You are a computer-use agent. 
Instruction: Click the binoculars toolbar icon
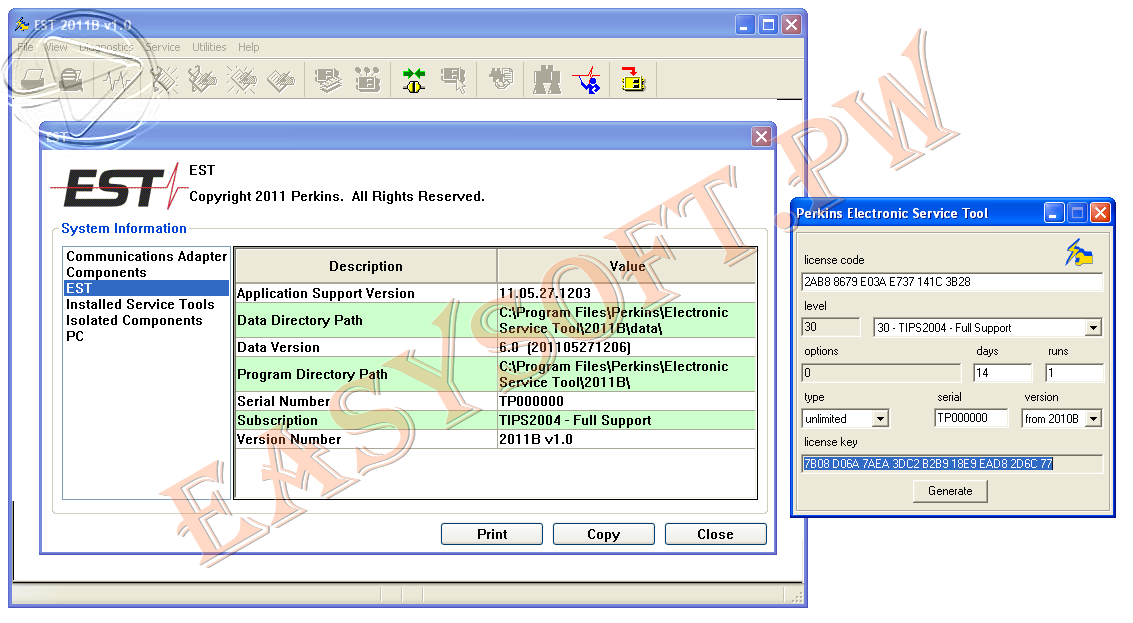point(547,80)
